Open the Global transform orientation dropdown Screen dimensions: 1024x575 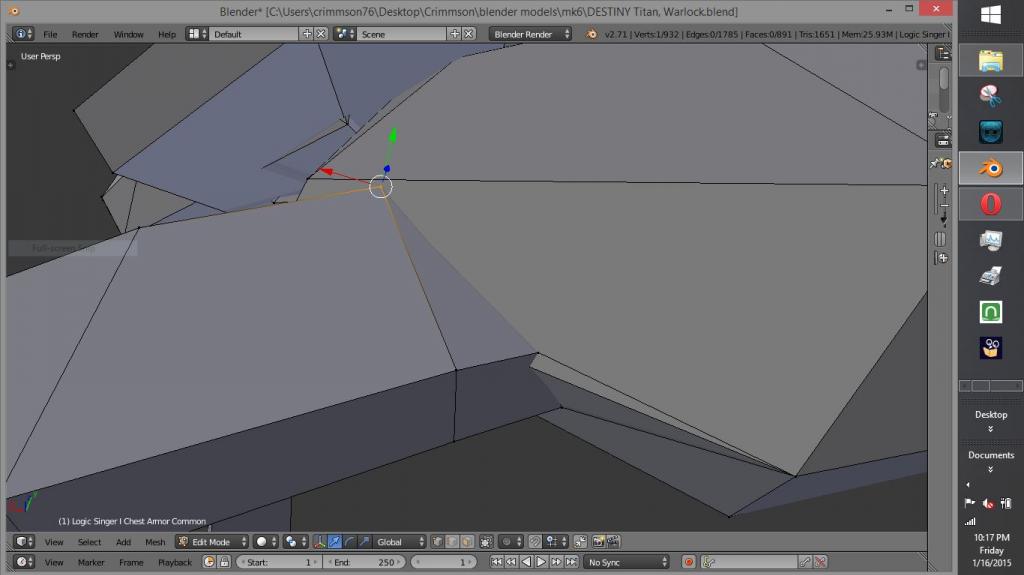coord(400,542)
